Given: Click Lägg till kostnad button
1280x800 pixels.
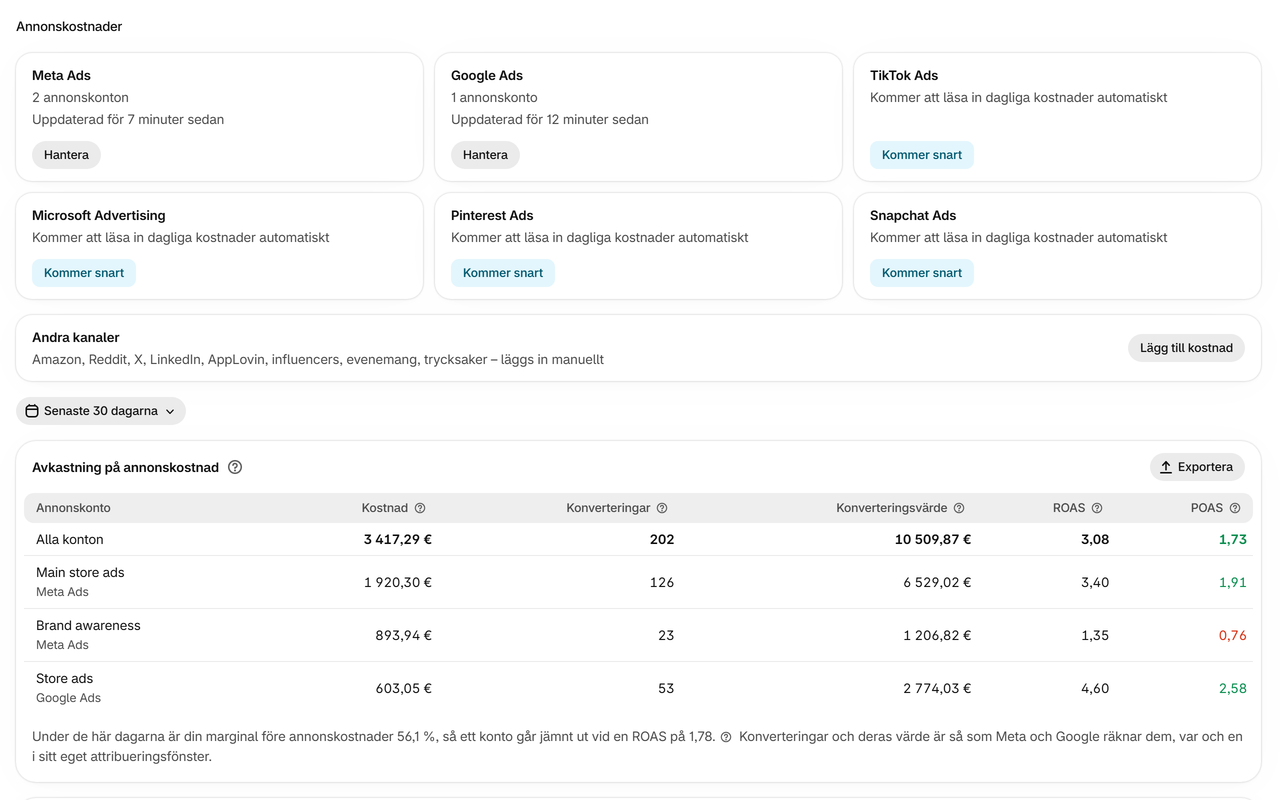Looking at the screenshot, I should pyautogui.click(x=1186, y=348).
